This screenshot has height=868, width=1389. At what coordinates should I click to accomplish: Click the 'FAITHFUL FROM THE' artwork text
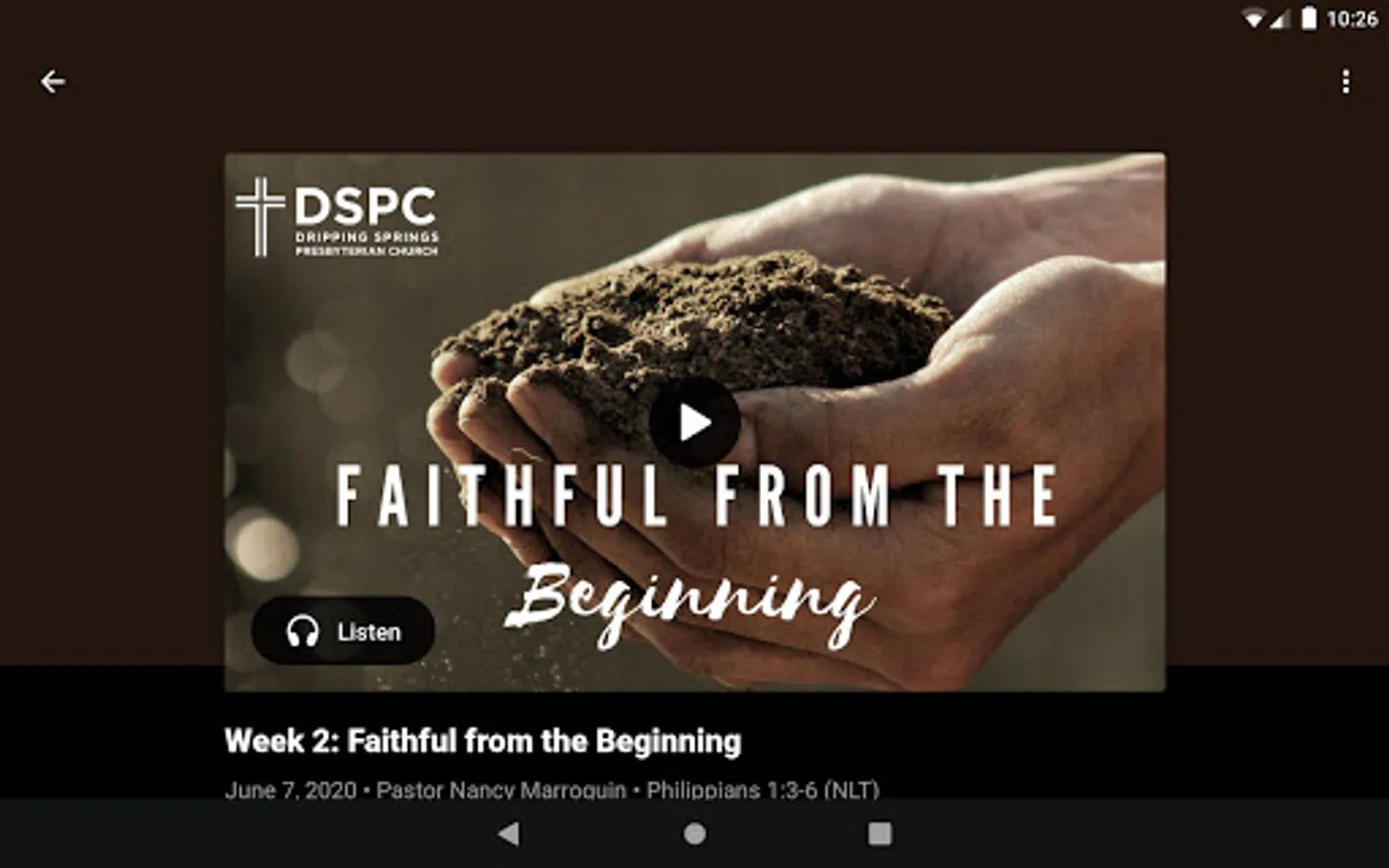pos(696,496)
